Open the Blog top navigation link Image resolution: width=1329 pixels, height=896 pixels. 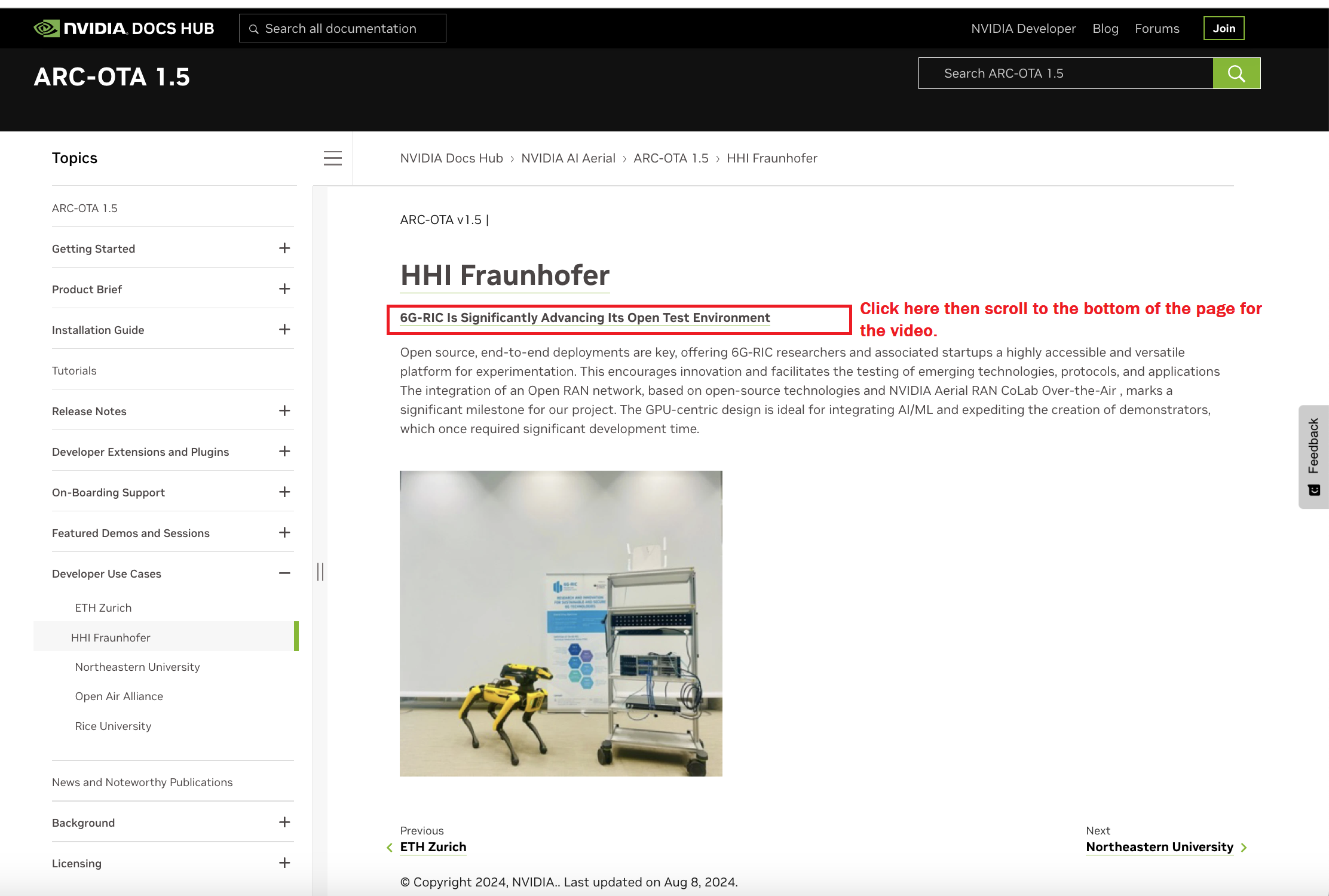1105,29
